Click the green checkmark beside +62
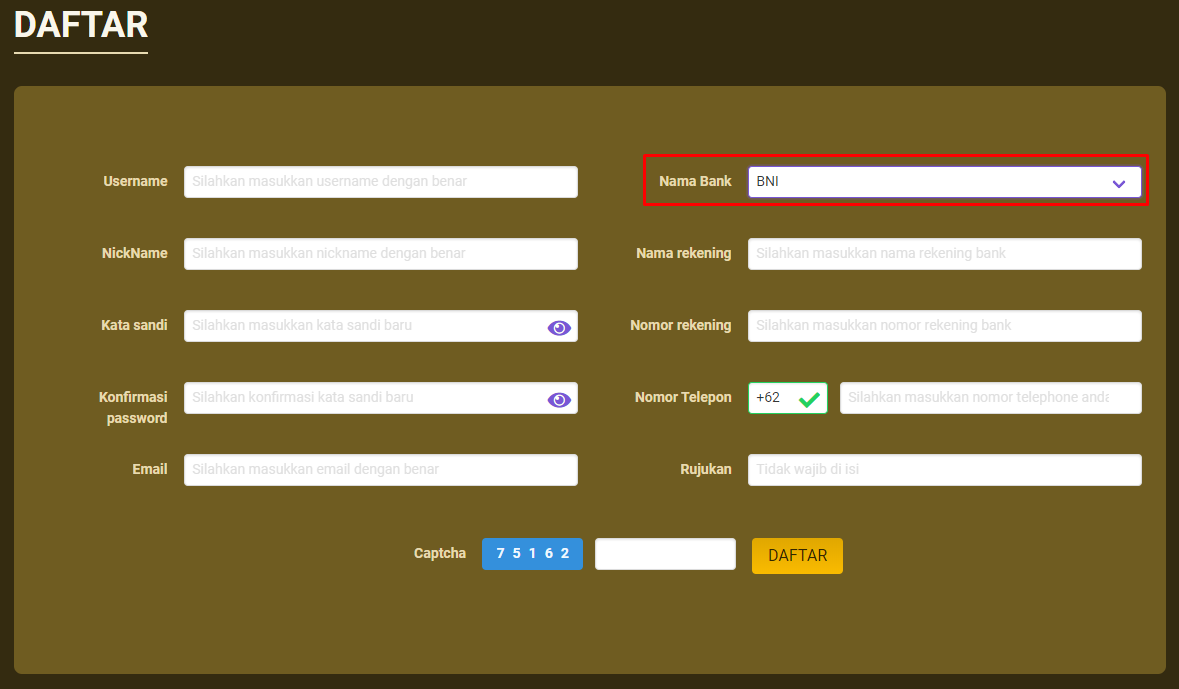 (x=809, y=399)
